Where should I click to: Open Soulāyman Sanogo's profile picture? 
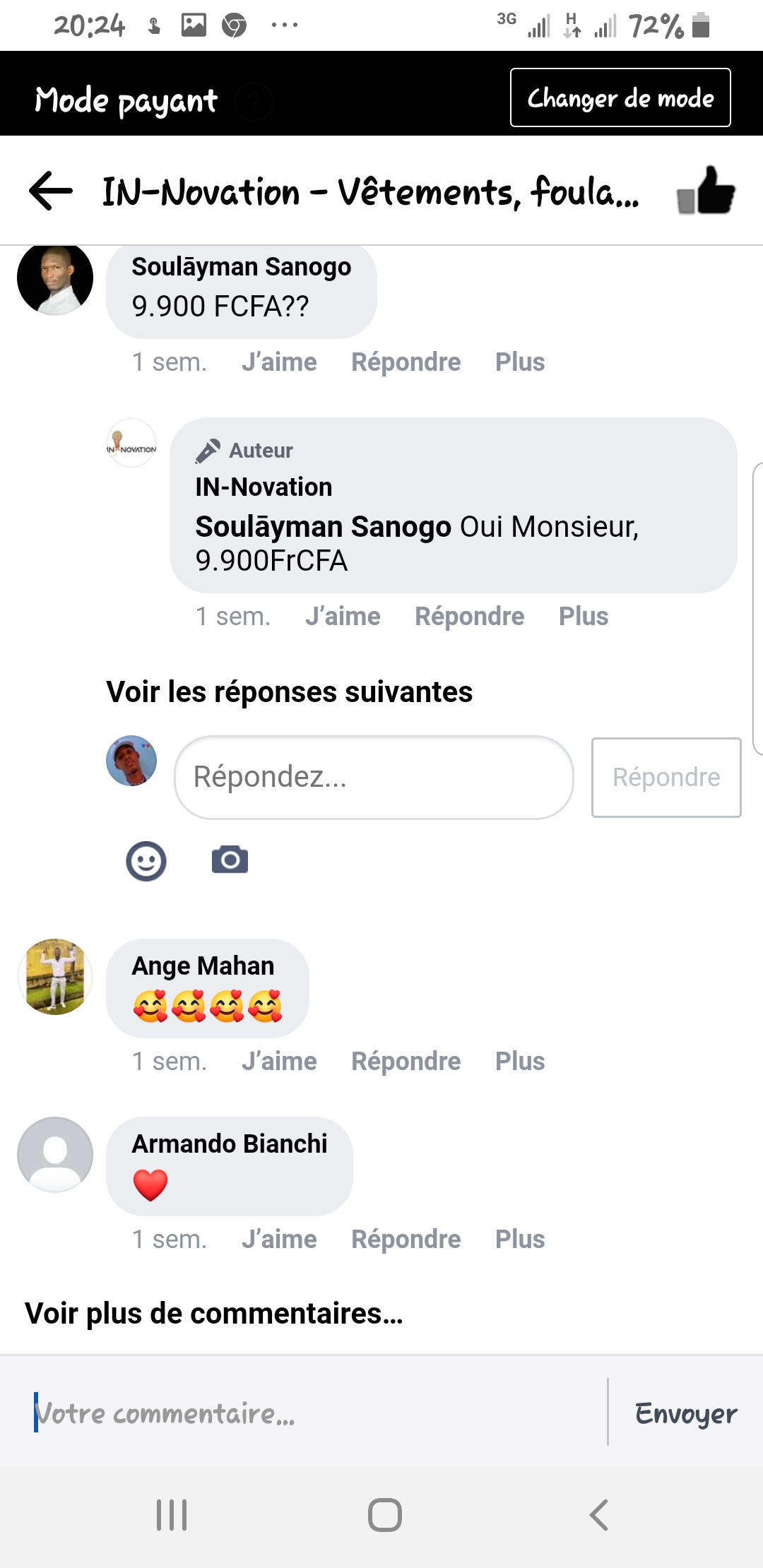(x=55, y=278)
